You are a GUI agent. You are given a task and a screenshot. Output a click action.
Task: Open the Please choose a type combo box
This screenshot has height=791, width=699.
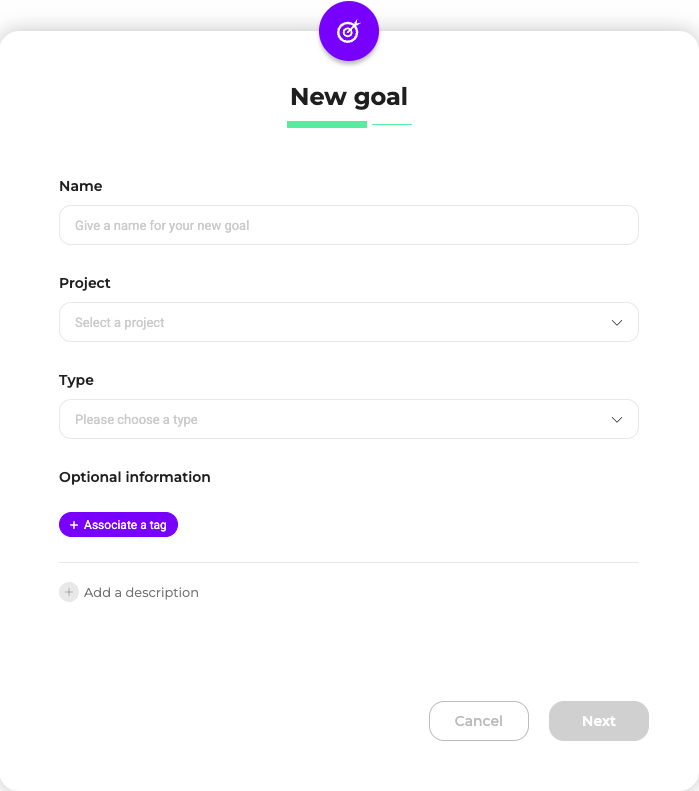[330, 419]
